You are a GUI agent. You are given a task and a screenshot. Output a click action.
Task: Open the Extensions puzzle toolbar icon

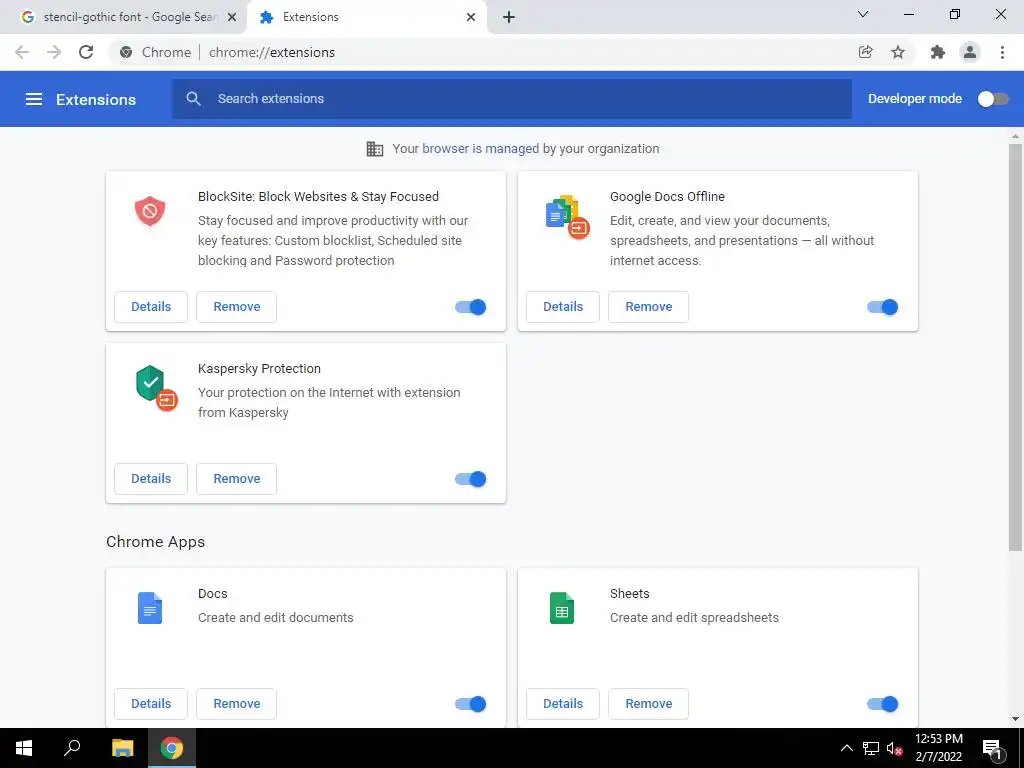[938, 52]
